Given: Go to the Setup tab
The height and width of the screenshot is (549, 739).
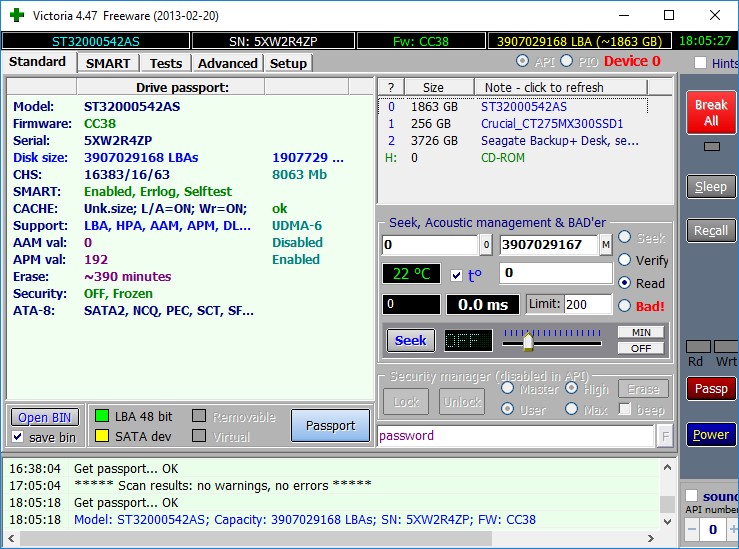Looking at the screenshot, I should click(288, 63).
